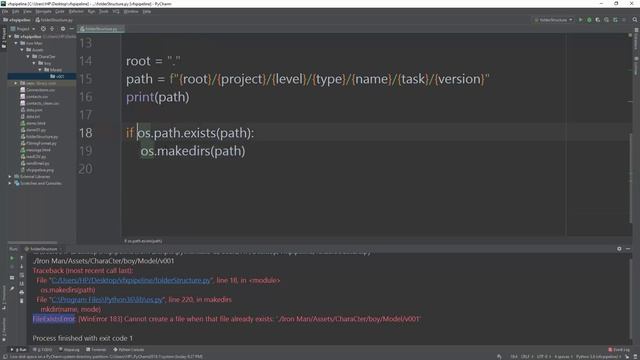
Task: Open the Help menu
Action: pos(147,11)
